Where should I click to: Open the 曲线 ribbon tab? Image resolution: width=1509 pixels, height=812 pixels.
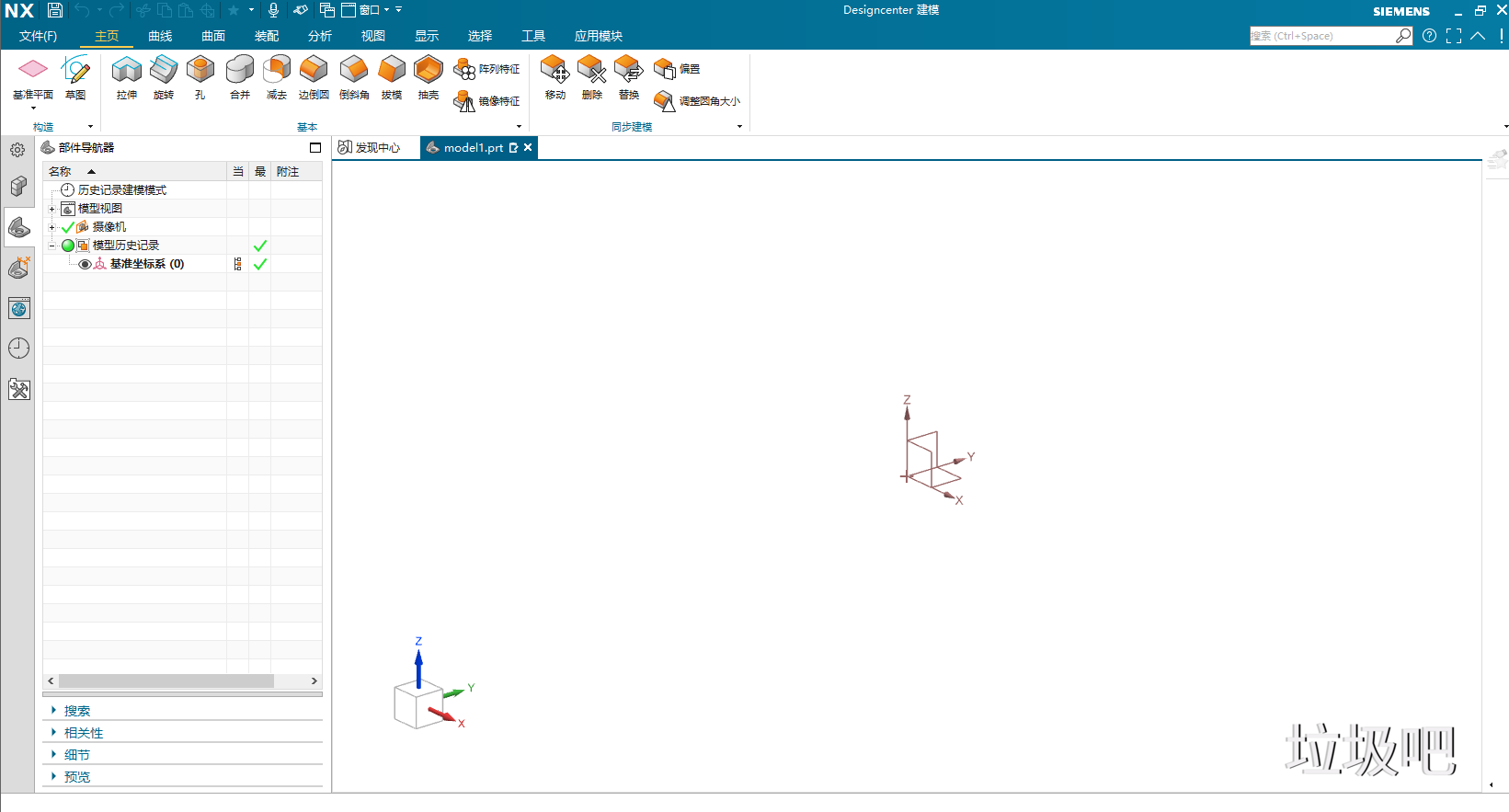(160, 36)
